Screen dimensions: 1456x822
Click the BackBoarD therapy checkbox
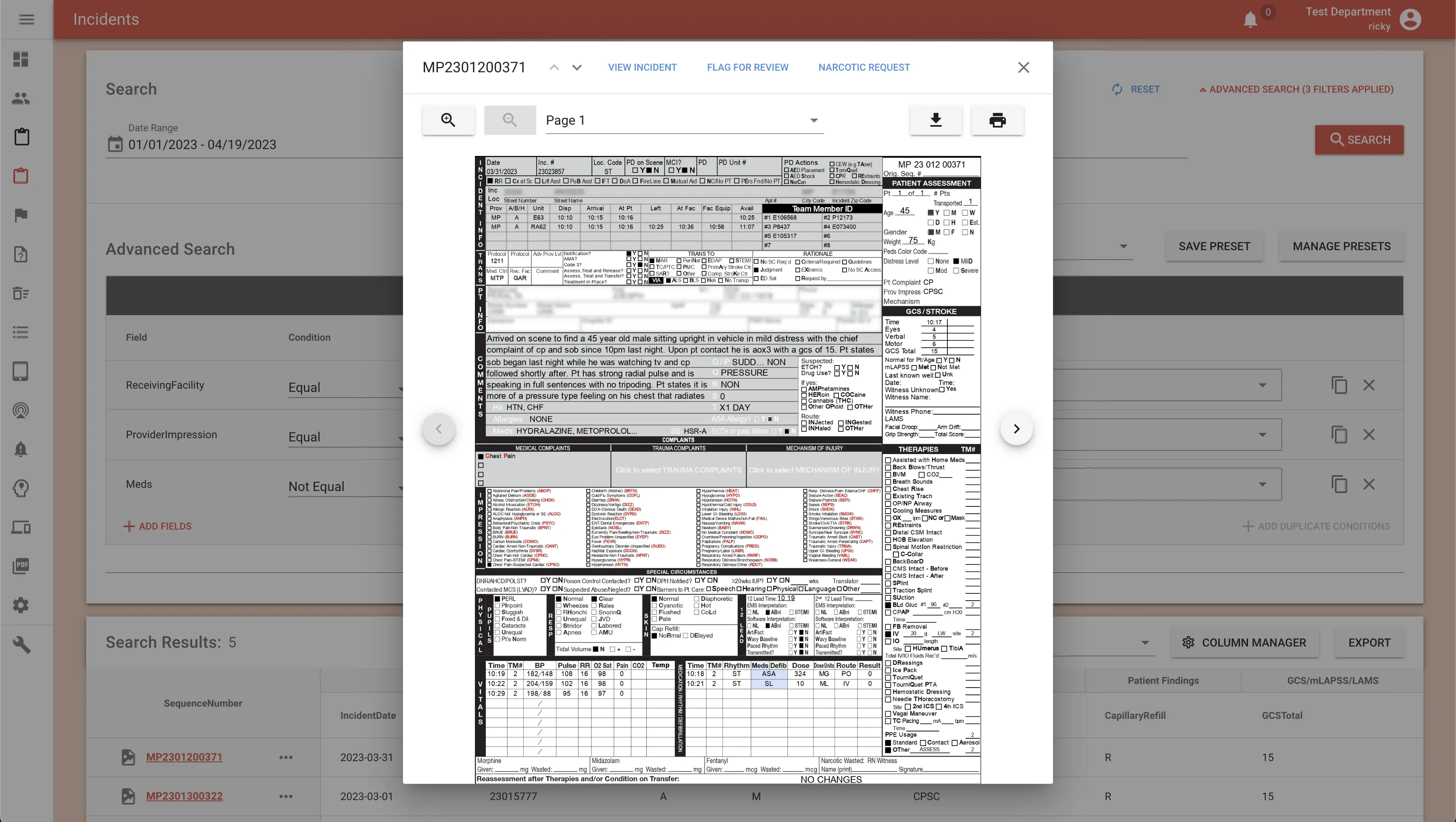pos(887,562)
